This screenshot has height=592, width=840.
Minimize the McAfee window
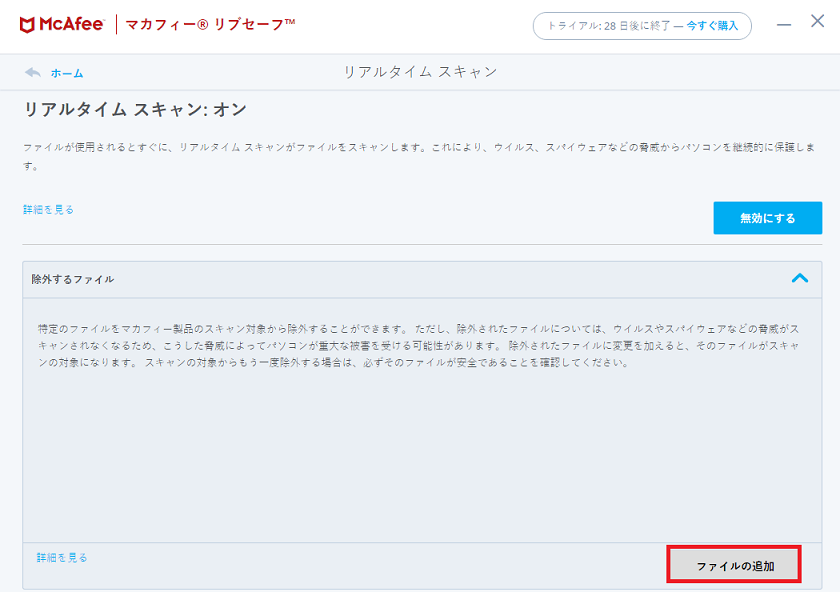(784, 25)
